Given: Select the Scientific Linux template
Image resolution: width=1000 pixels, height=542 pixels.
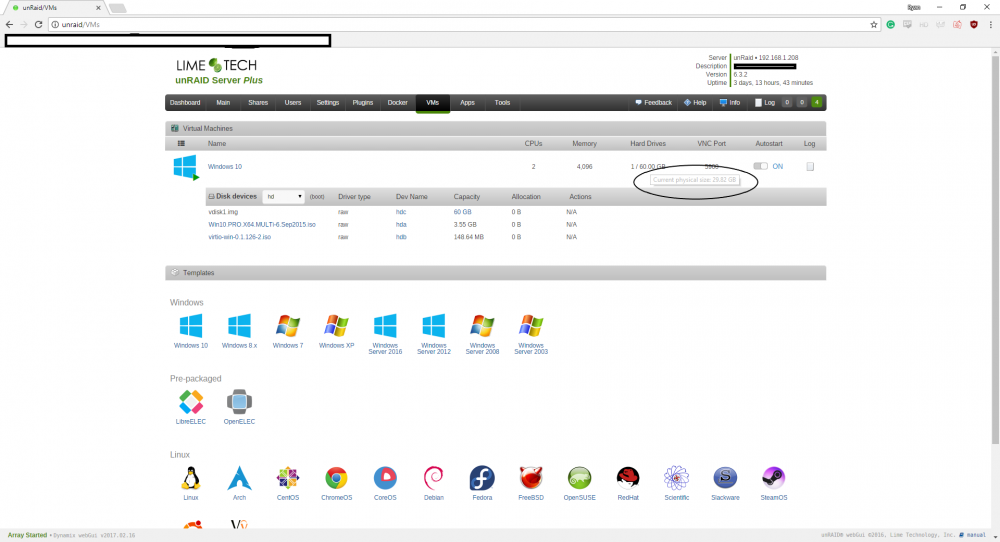Looking at the screenshot, I should pyautogui.click(x=677, y=478).
